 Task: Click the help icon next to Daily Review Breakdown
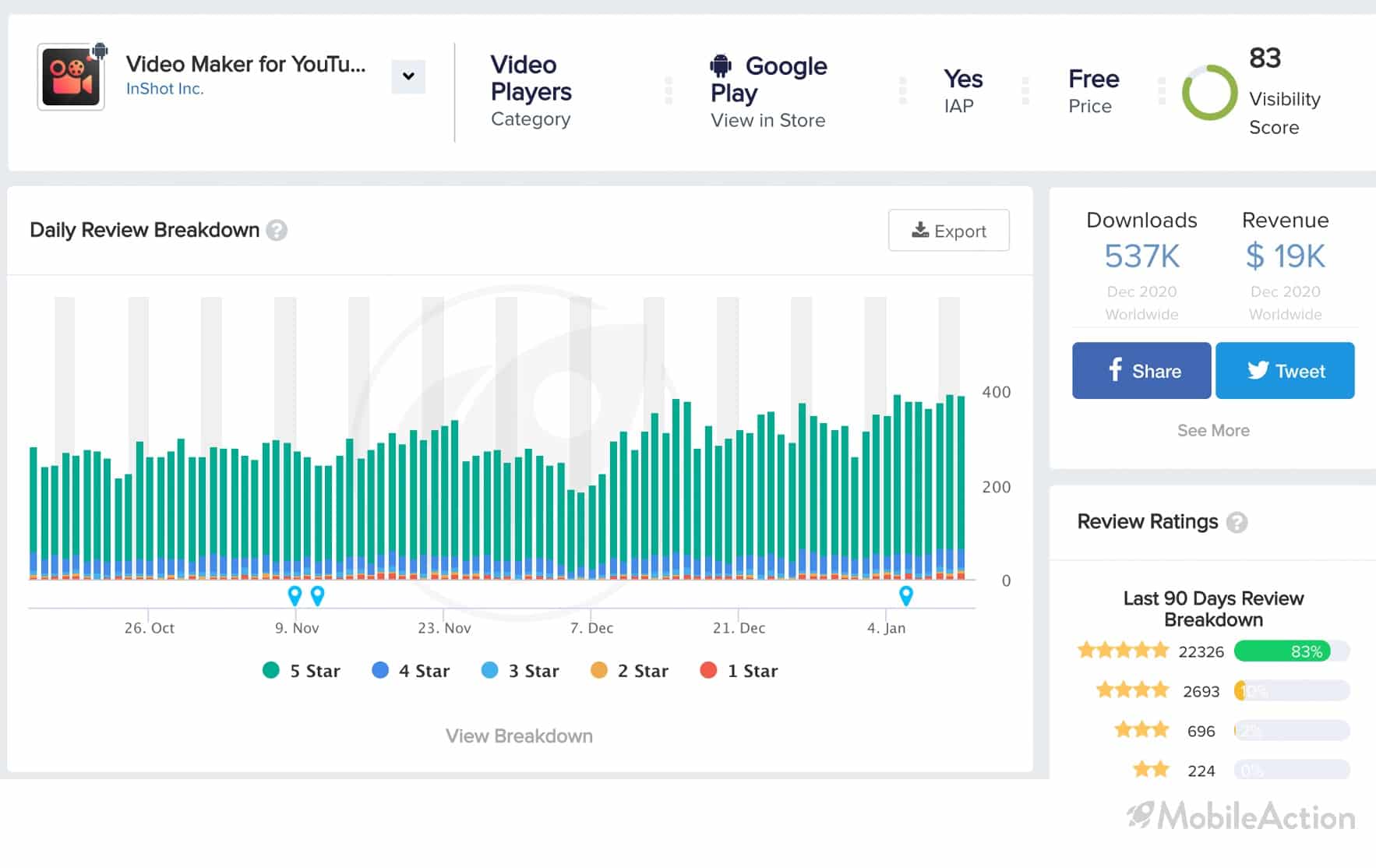pos(277,231)
